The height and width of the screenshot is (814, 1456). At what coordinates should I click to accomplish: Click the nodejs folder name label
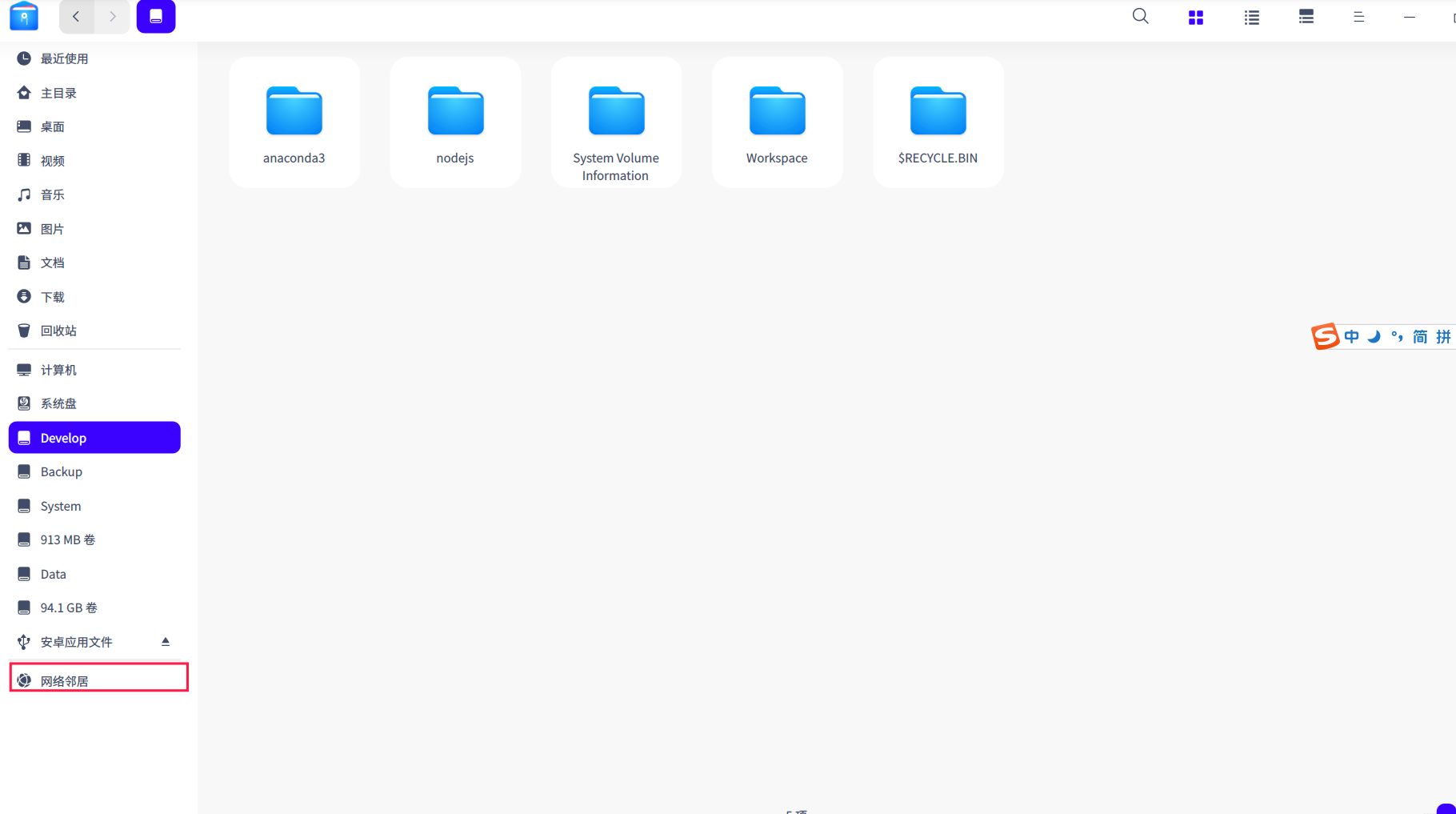tap(455, 158)
